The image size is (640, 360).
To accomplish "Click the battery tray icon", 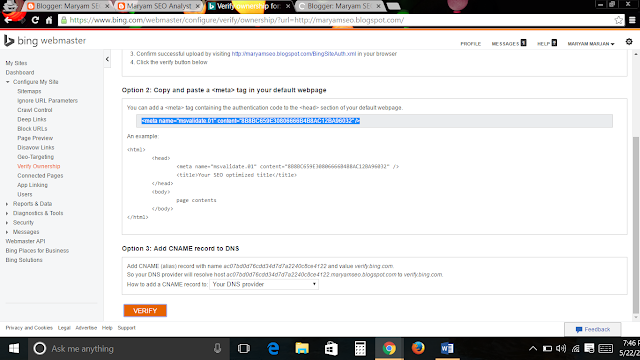I will point(547,349).
